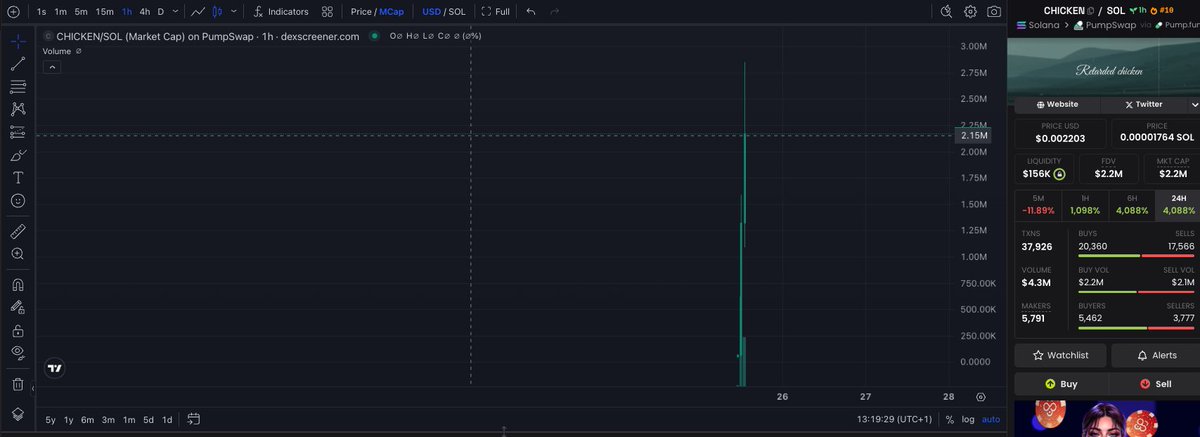Set chart interval to 1s
Screen dimensions: 1200x437
coord(41,11)
